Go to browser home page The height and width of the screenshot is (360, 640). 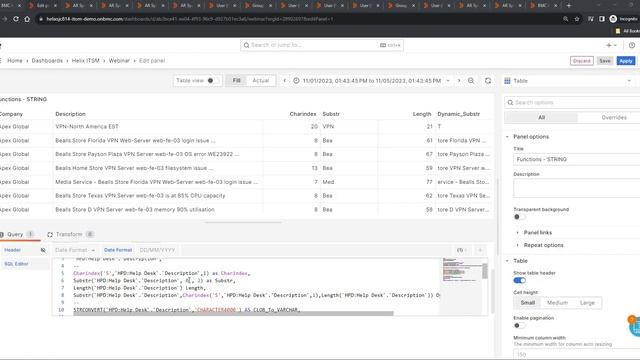[x=27, y=19]
